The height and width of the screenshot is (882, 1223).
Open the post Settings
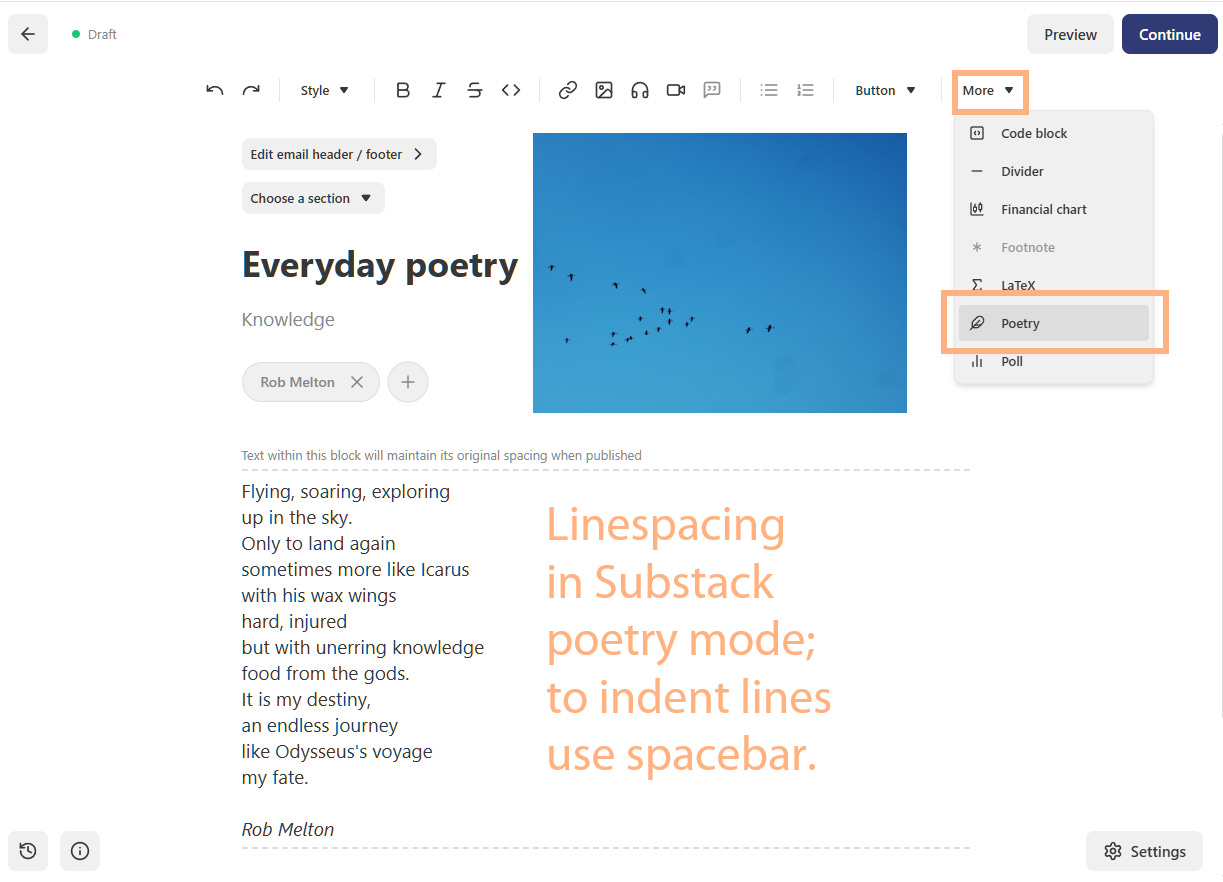pos(1143,851)
